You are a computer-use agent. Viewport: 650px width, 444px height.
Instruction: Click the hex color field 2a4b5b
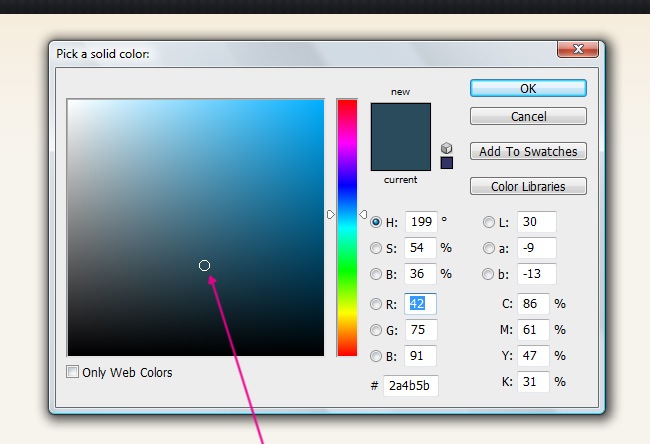coord(410,386)
